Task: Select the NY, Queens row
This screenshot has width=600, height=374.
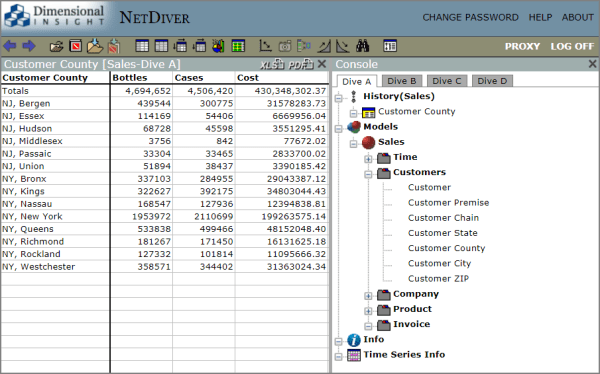Action: click(165, 229)
